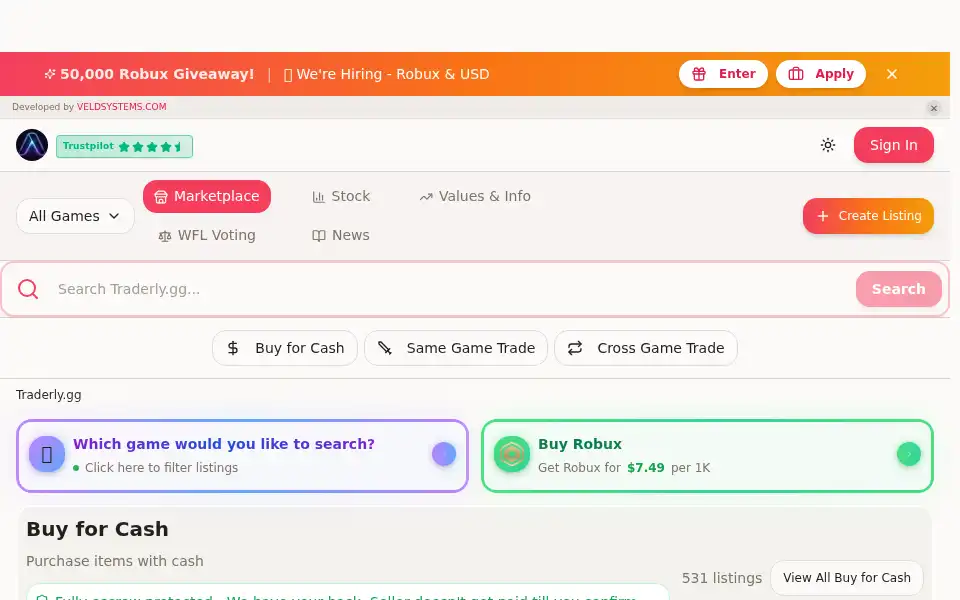Click the Traderly.gg breadcrumb text
The image size is (960, 600).
(x=48, y=395)
